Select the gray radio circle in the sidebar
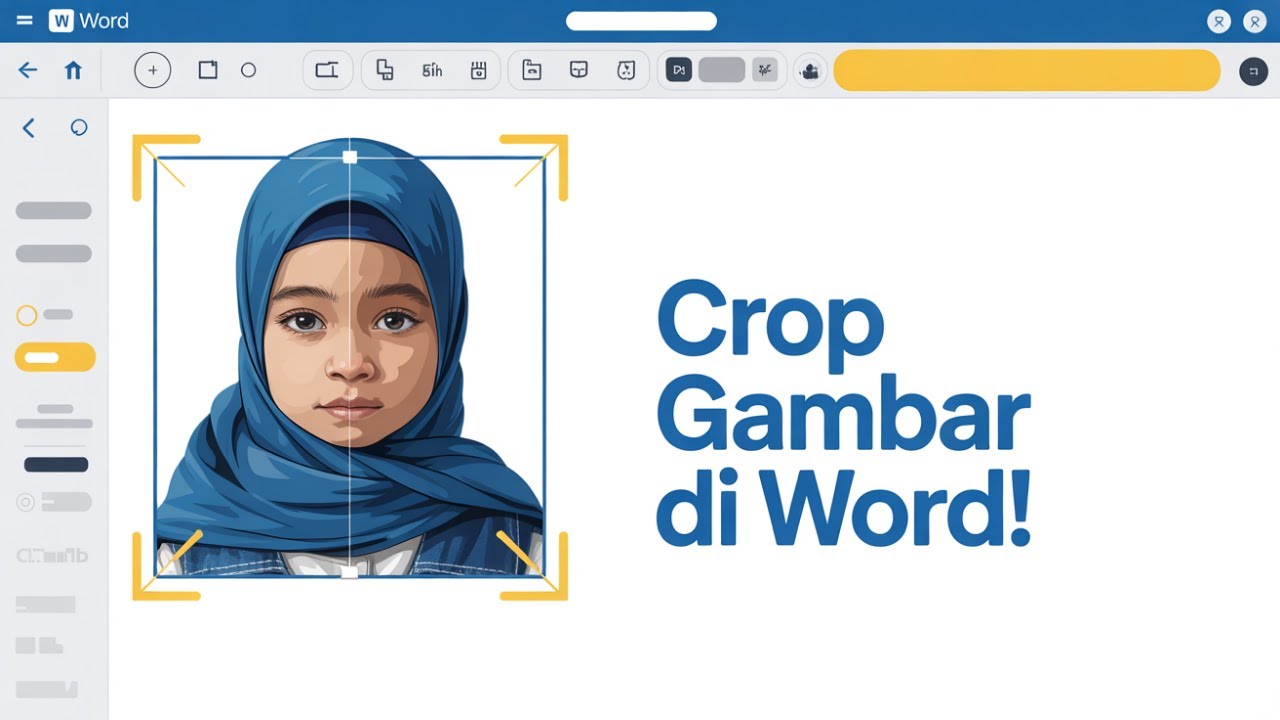Viewport: 1280px width, 720px height. point(26,503)
